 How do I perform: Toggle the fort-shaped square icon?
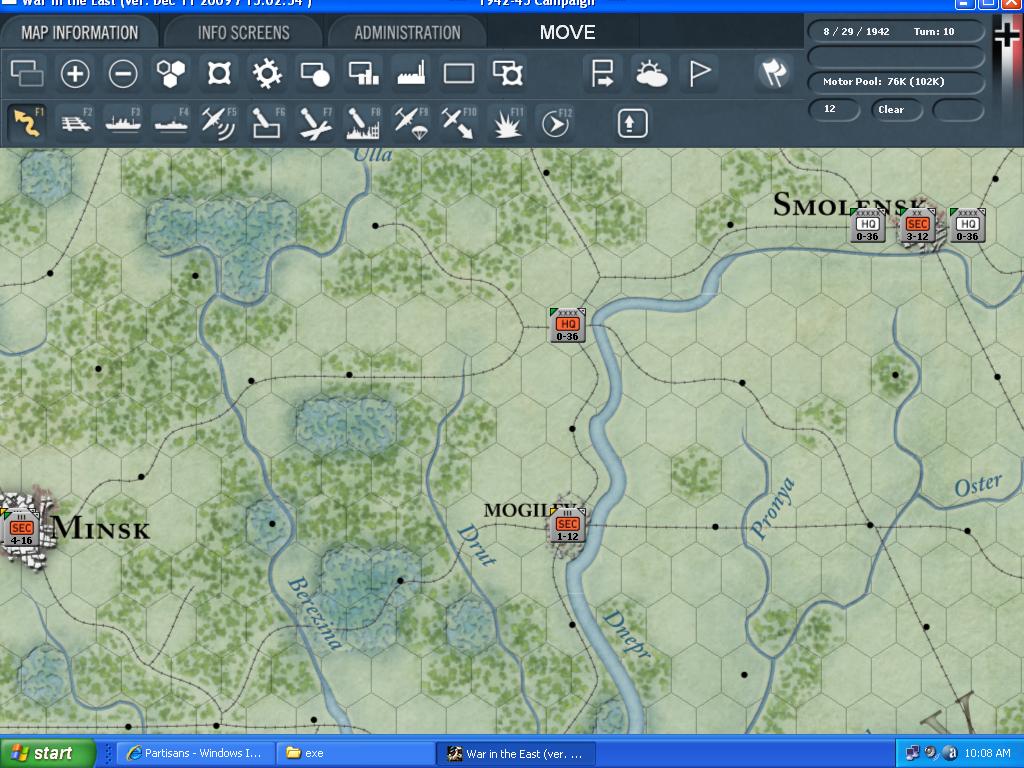point(219,73)
